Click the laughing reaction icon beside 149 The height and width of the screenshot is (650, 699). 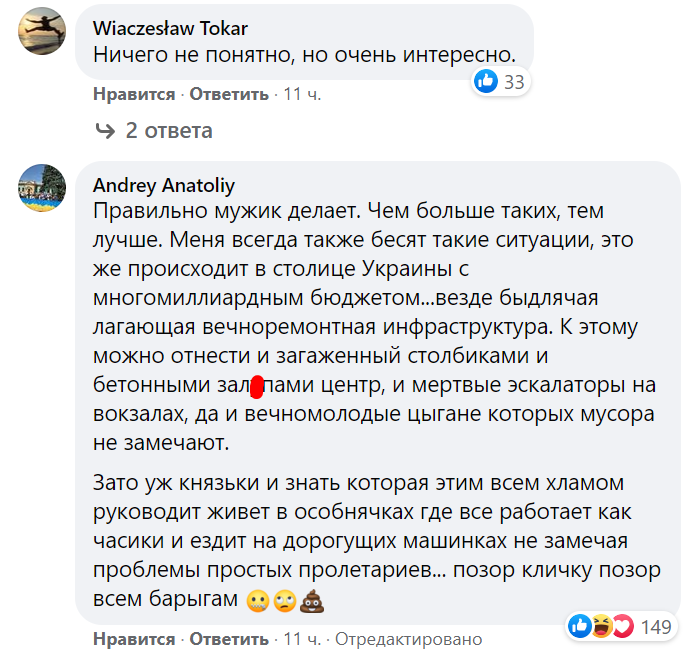coord(601,627)
